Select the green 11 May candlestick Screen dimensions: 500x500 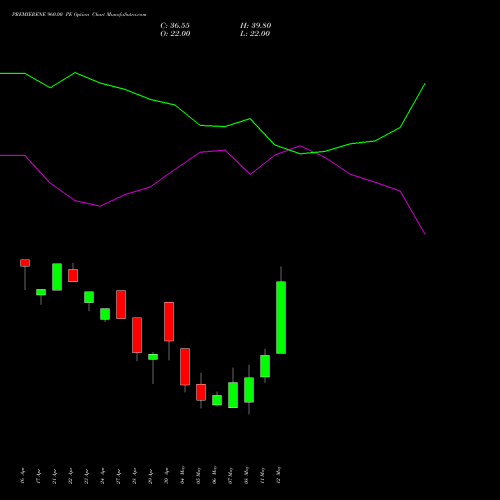tap(265, 366)
